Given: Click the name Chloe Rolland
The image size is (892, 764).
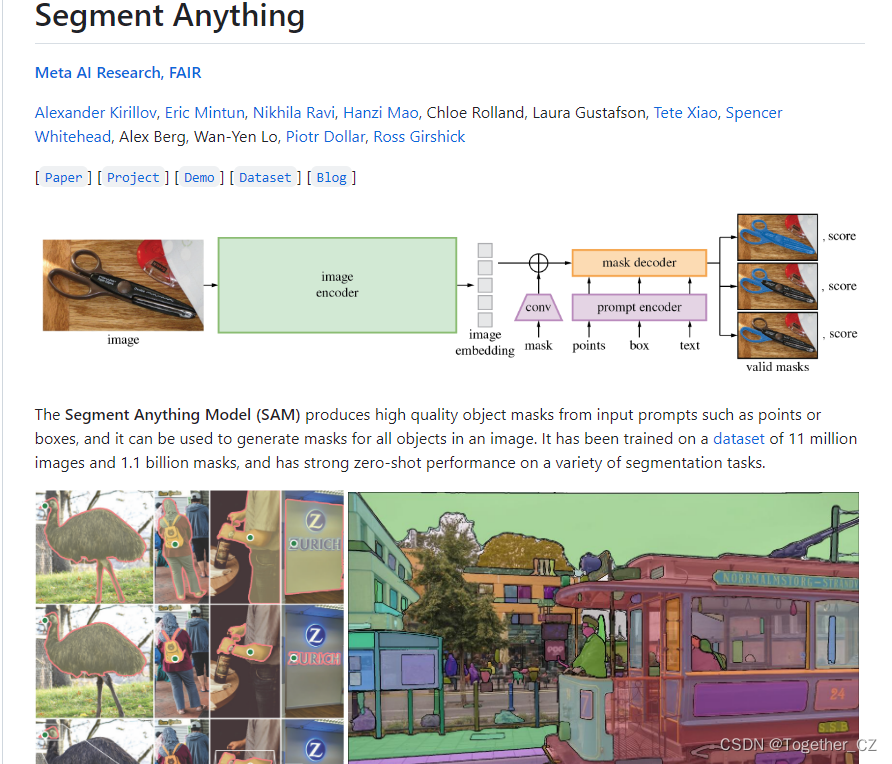Looking at the screenshot, I should (x=475, y=113).
